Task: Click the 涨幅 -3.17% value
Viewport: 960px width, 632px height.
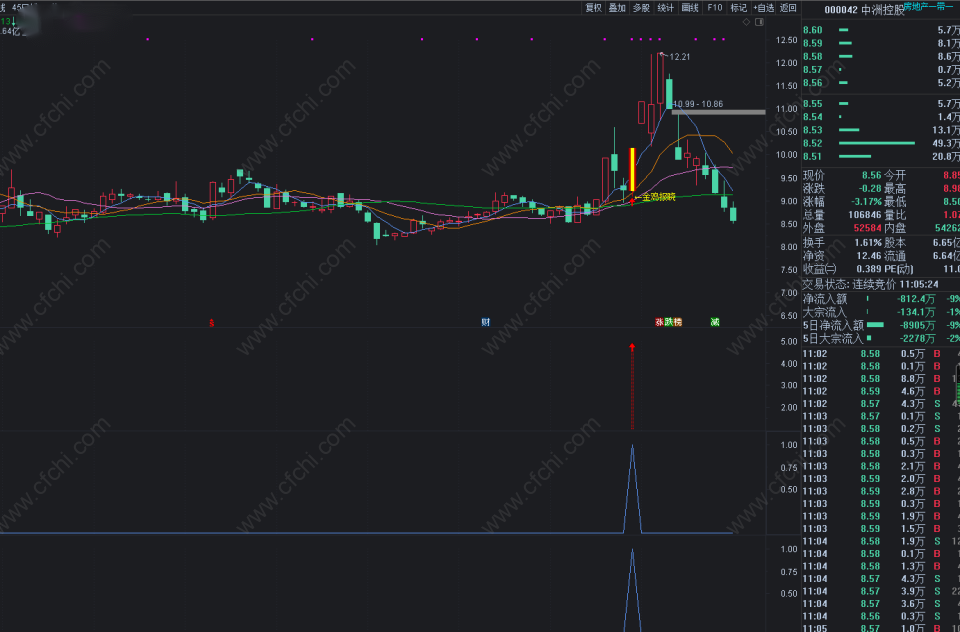Action: pos(866,201)
